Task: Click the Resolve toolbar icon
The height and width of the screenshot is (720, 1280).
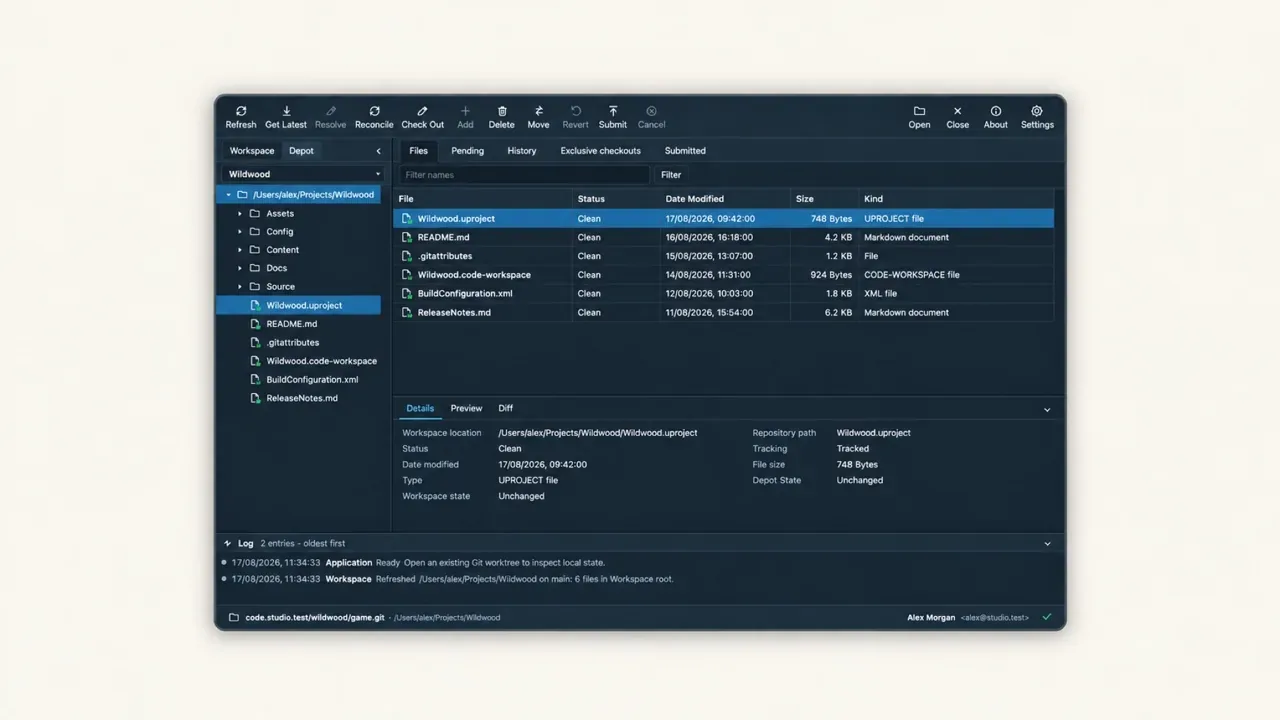Action: [x=330, y=111]
